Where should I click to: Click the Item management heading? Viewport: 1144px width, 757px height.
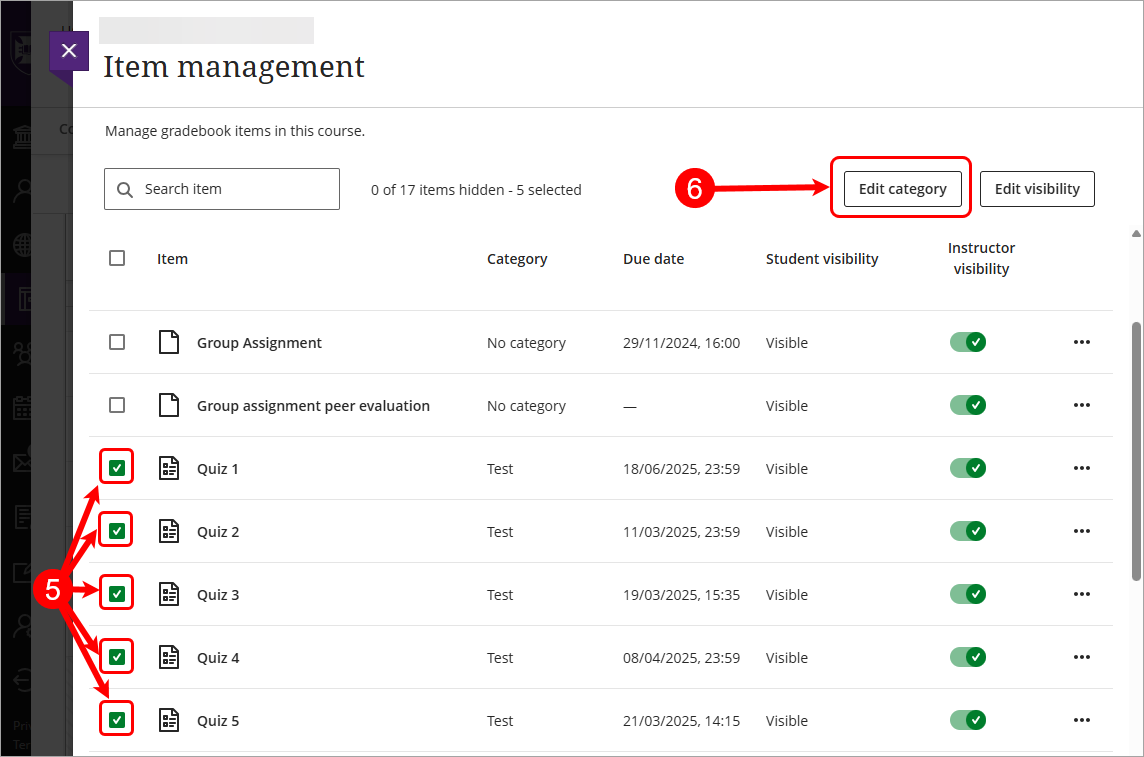point(233,66)
